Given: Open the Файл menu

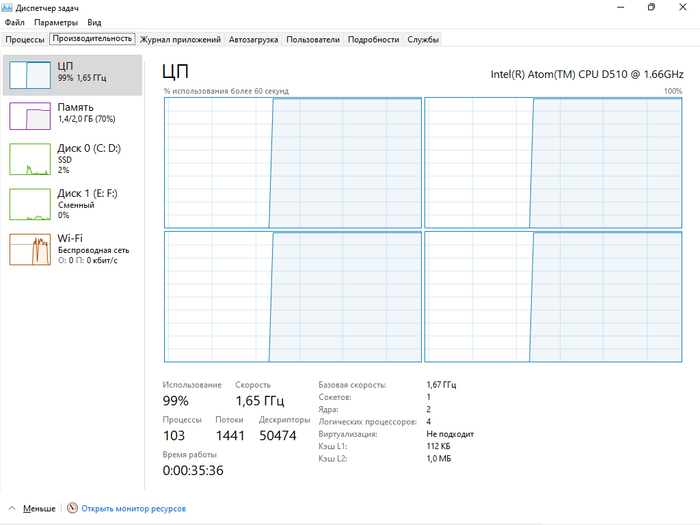Looking at the screenshot, I should [x=14, y=22].
